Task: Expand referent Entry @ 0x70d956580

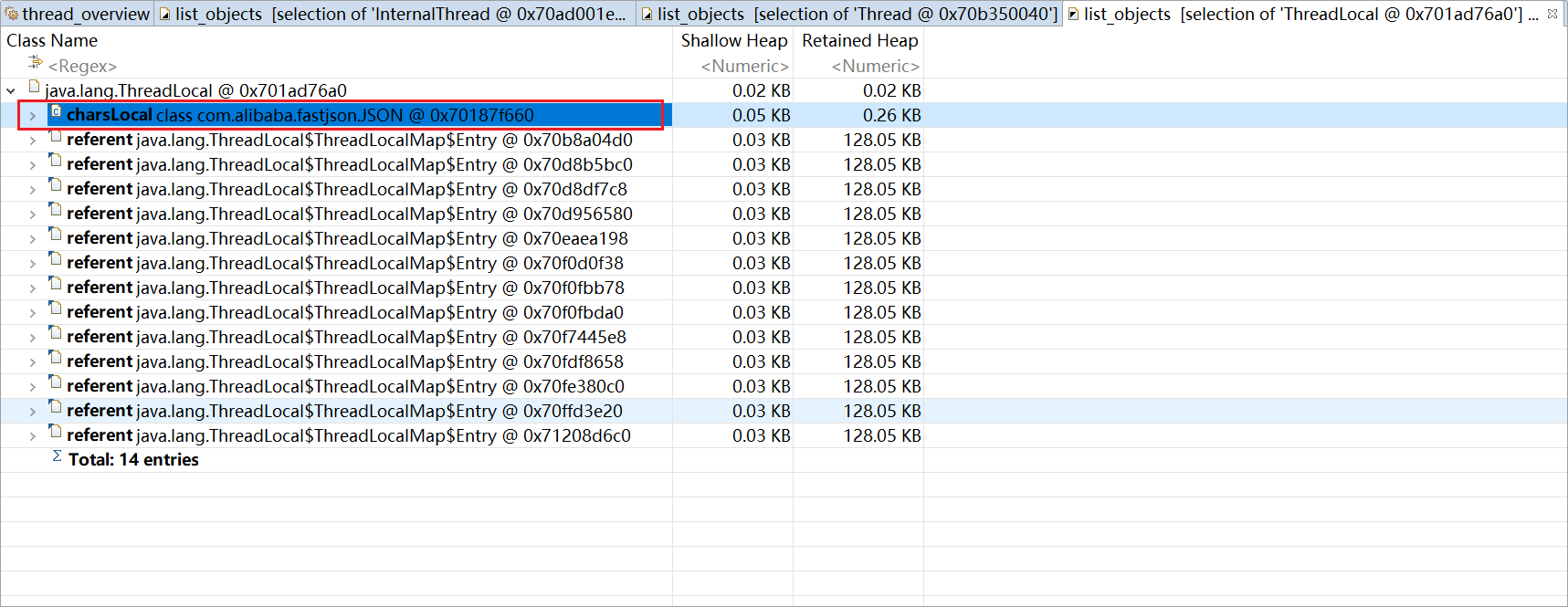Action: coord(33,215)
